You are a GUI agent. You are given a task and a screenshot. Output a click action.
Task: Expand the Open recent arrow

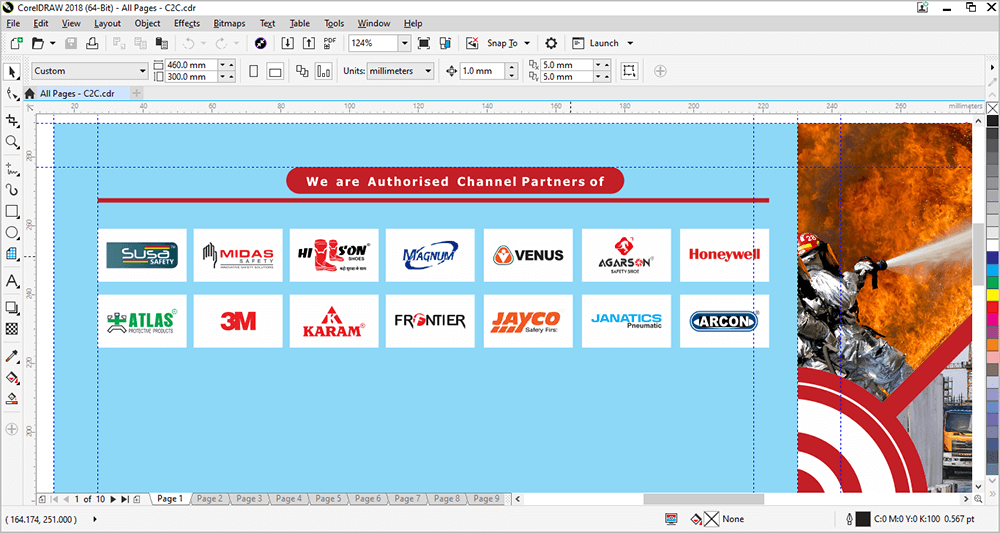point(52,43)
